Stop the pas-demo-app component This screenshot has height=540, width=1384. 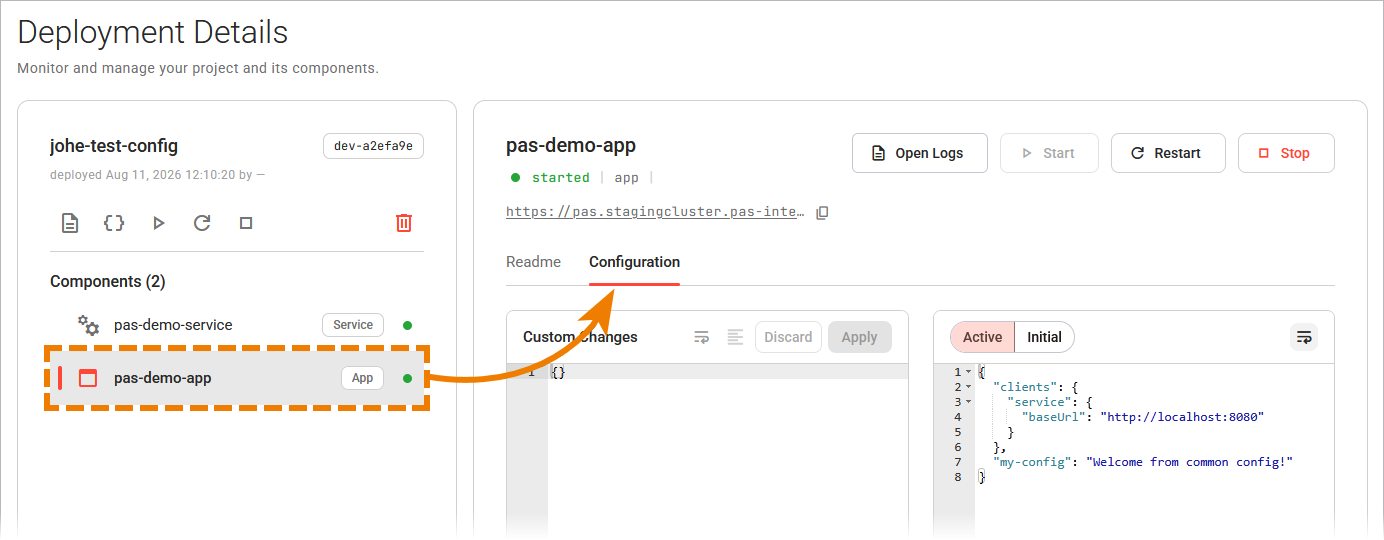coord(1286,153)
